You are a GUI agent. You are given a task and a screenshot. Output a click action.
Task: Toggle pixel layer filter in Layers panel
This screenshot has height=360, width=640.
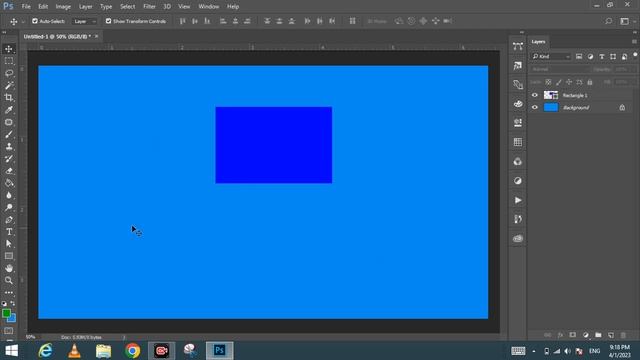click(x=579, y=57)
